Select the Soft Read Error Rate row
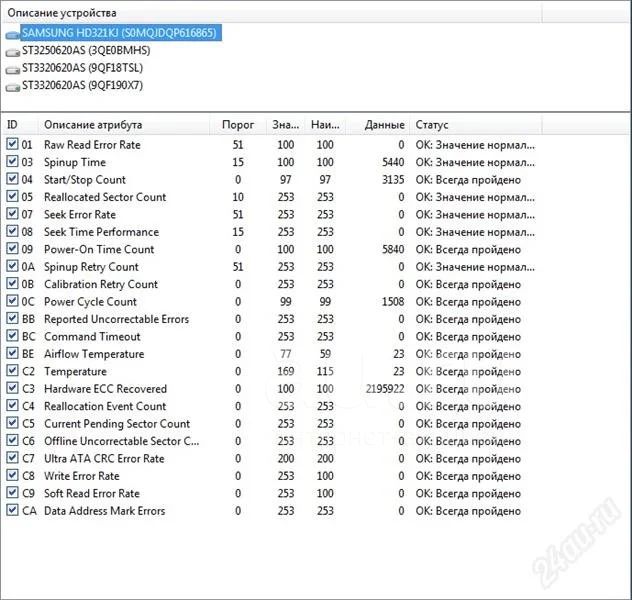 (x=271, y=493)
